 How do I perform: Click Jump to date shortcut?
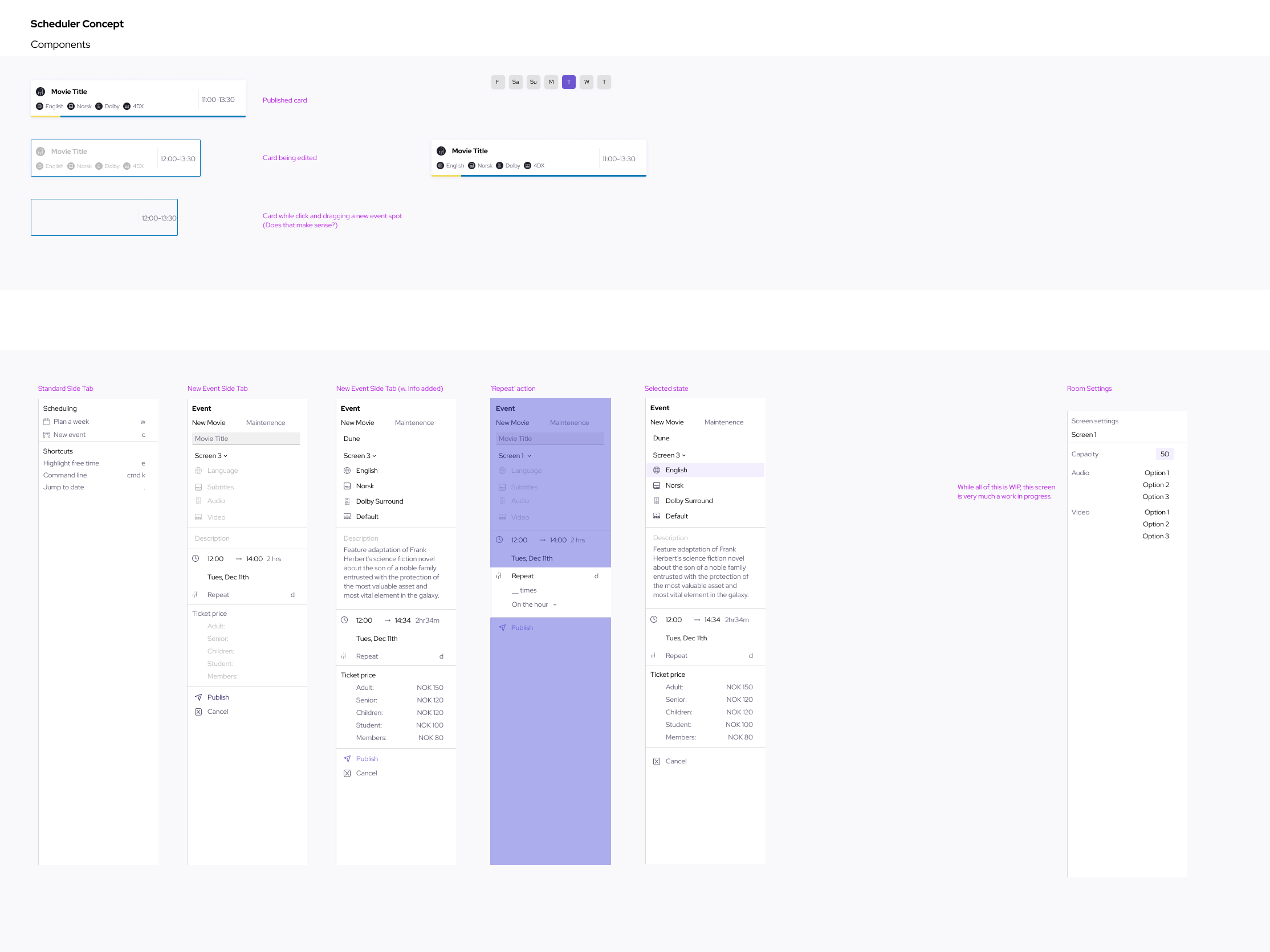coord(63,487)
